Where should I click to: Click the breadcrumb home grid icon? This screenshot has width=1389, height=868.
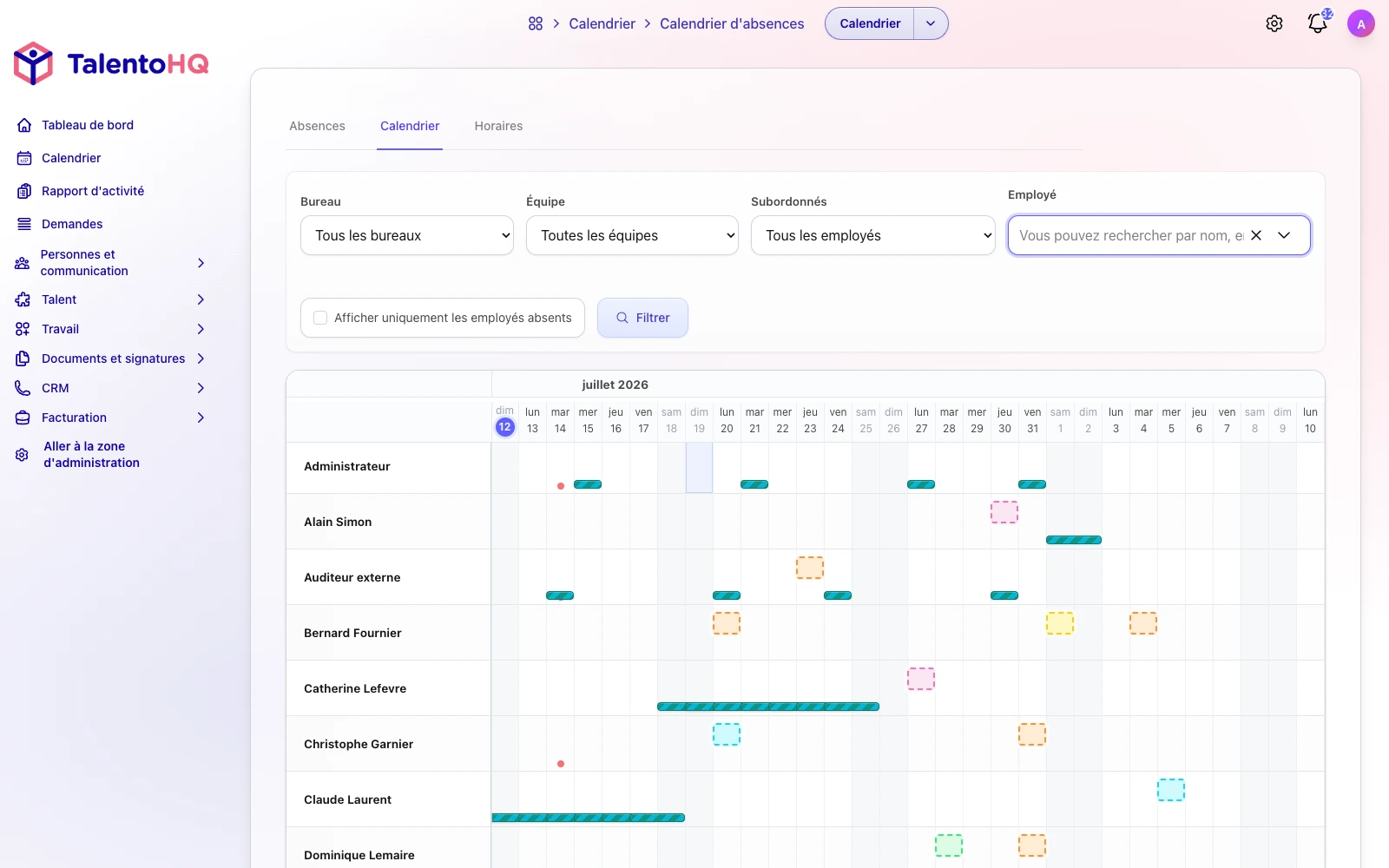coord(536,23)
